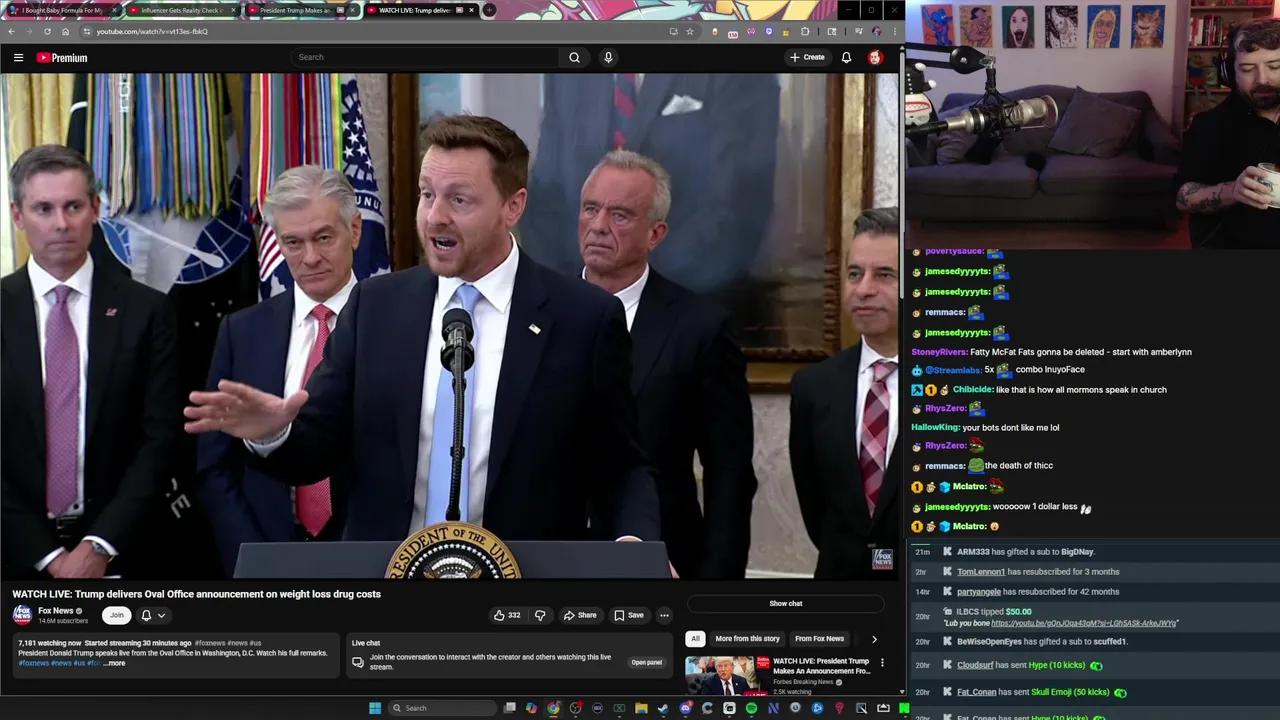Click the Join channel button
Viewport: 1280px width, 720px height.
pyautogui.click(x=117, y=615)
